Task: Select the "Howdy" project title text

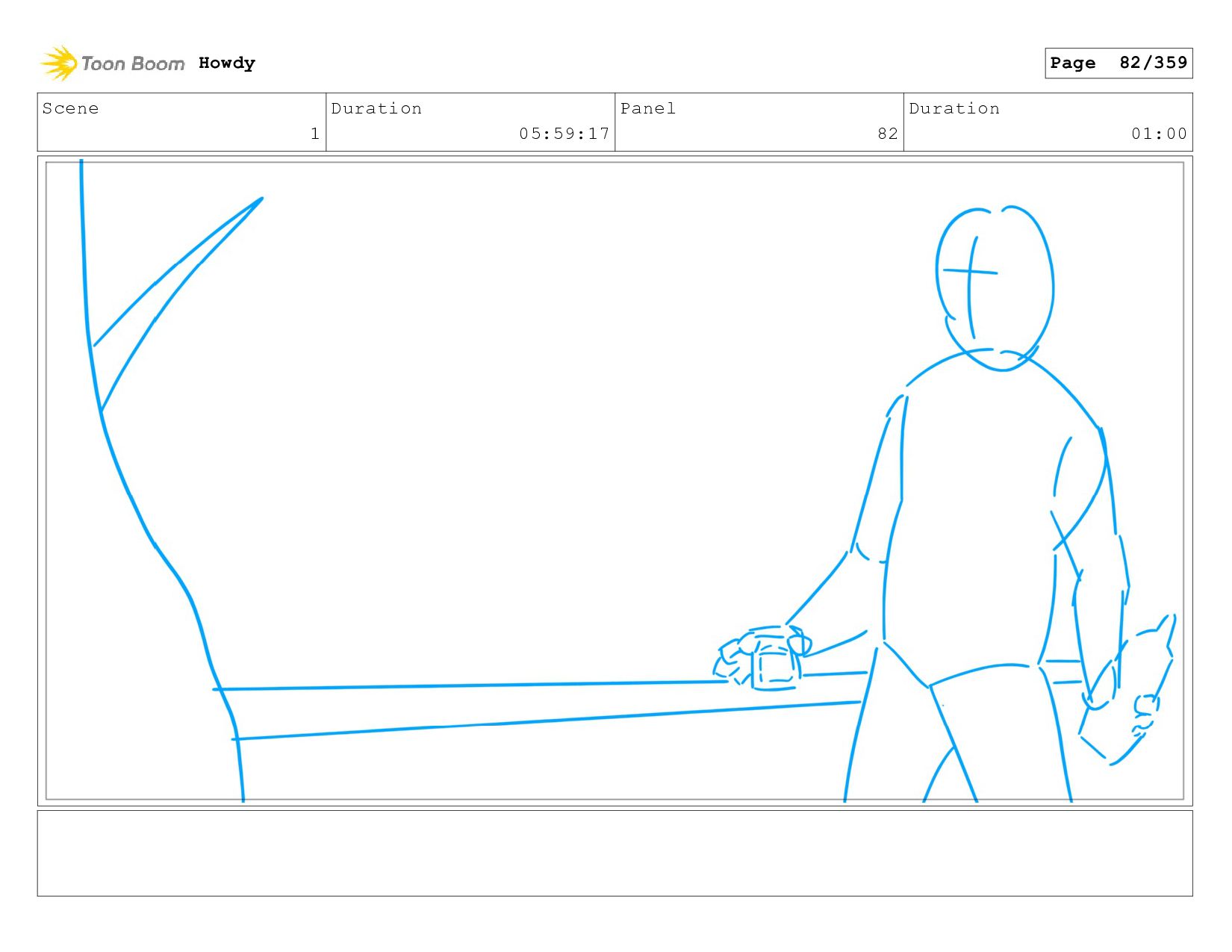Action: point(227,63)
